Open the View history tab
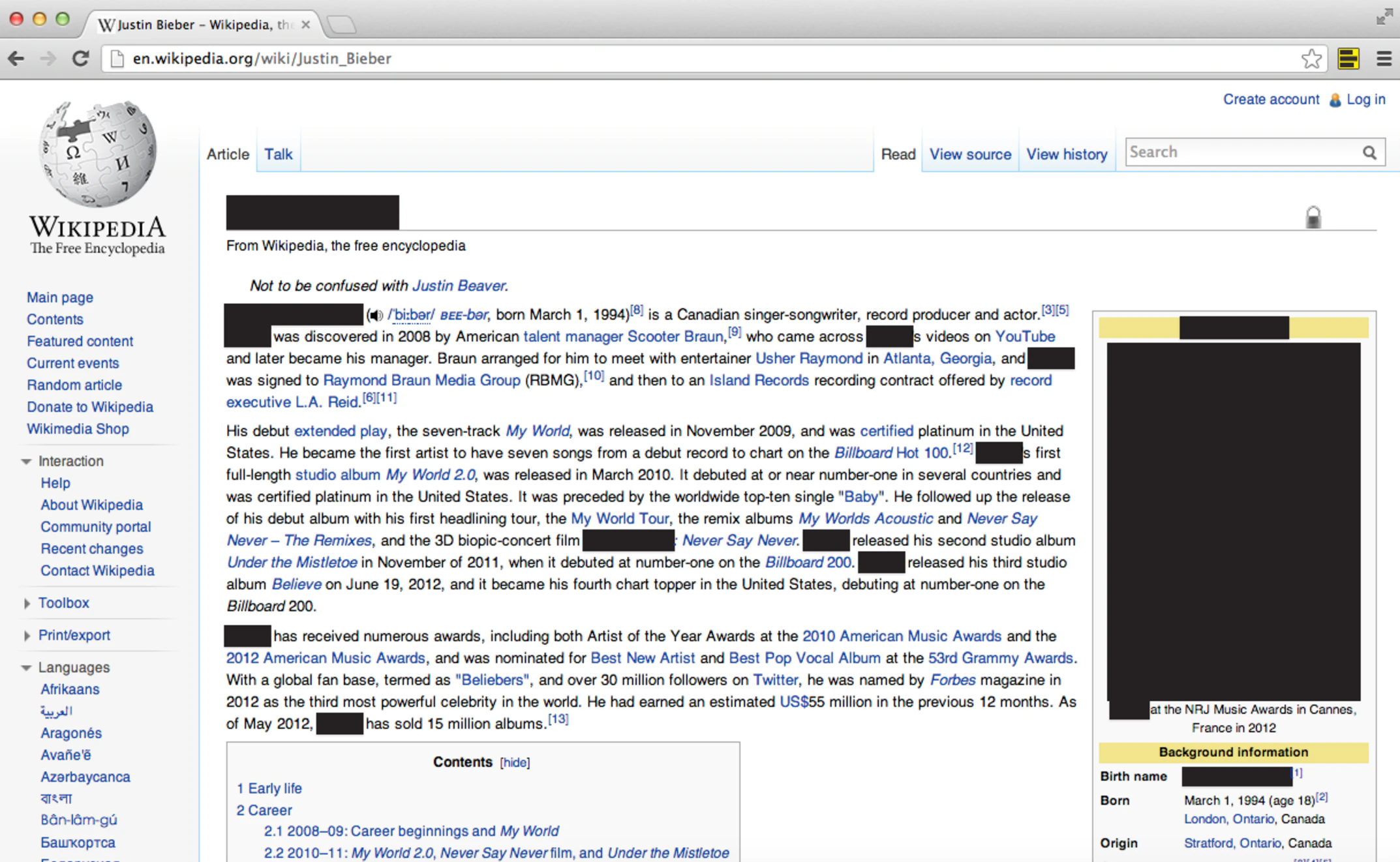The image size is (1400, 862). 1067,155
